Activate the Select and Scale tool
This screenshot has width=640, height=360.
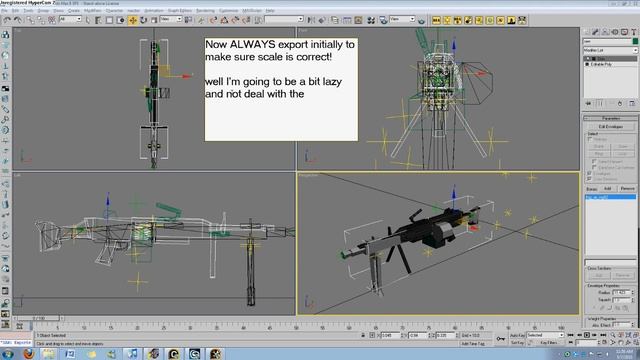click(x=154, y=20)
